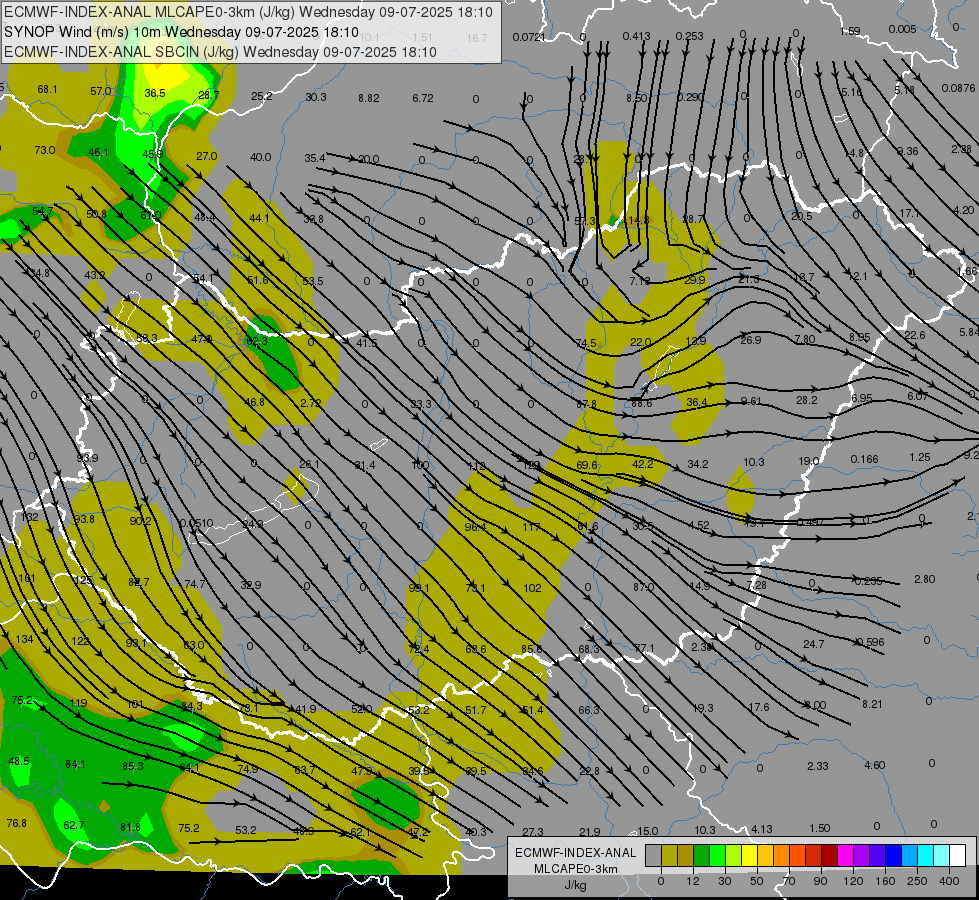
Task: Click the legend tick label 250
Action: point(917,881)
